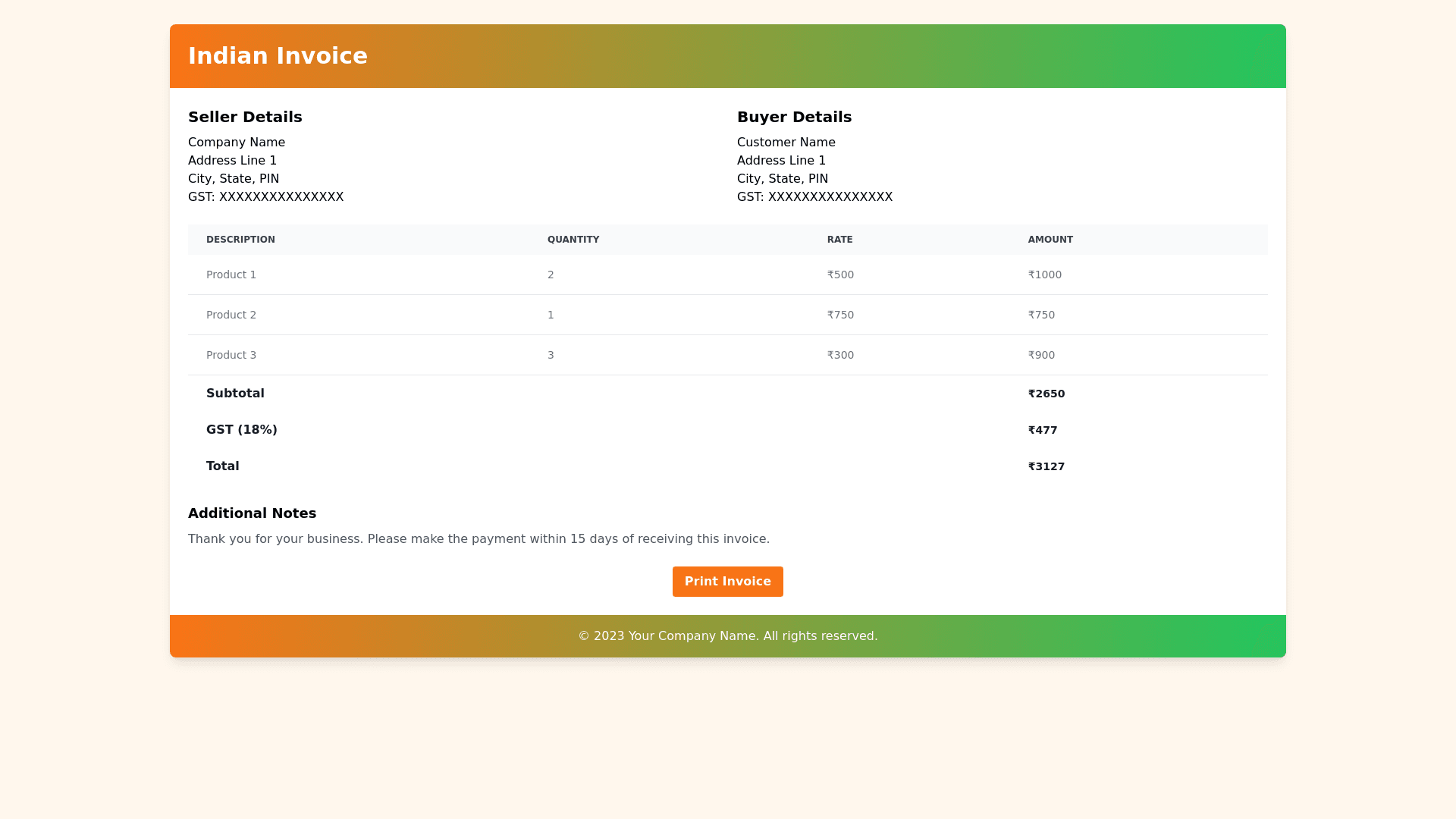The height and width of the screenshot is (819, 1456).
Task: Click the Print Invoice button
Action: [x=727, y=582]
